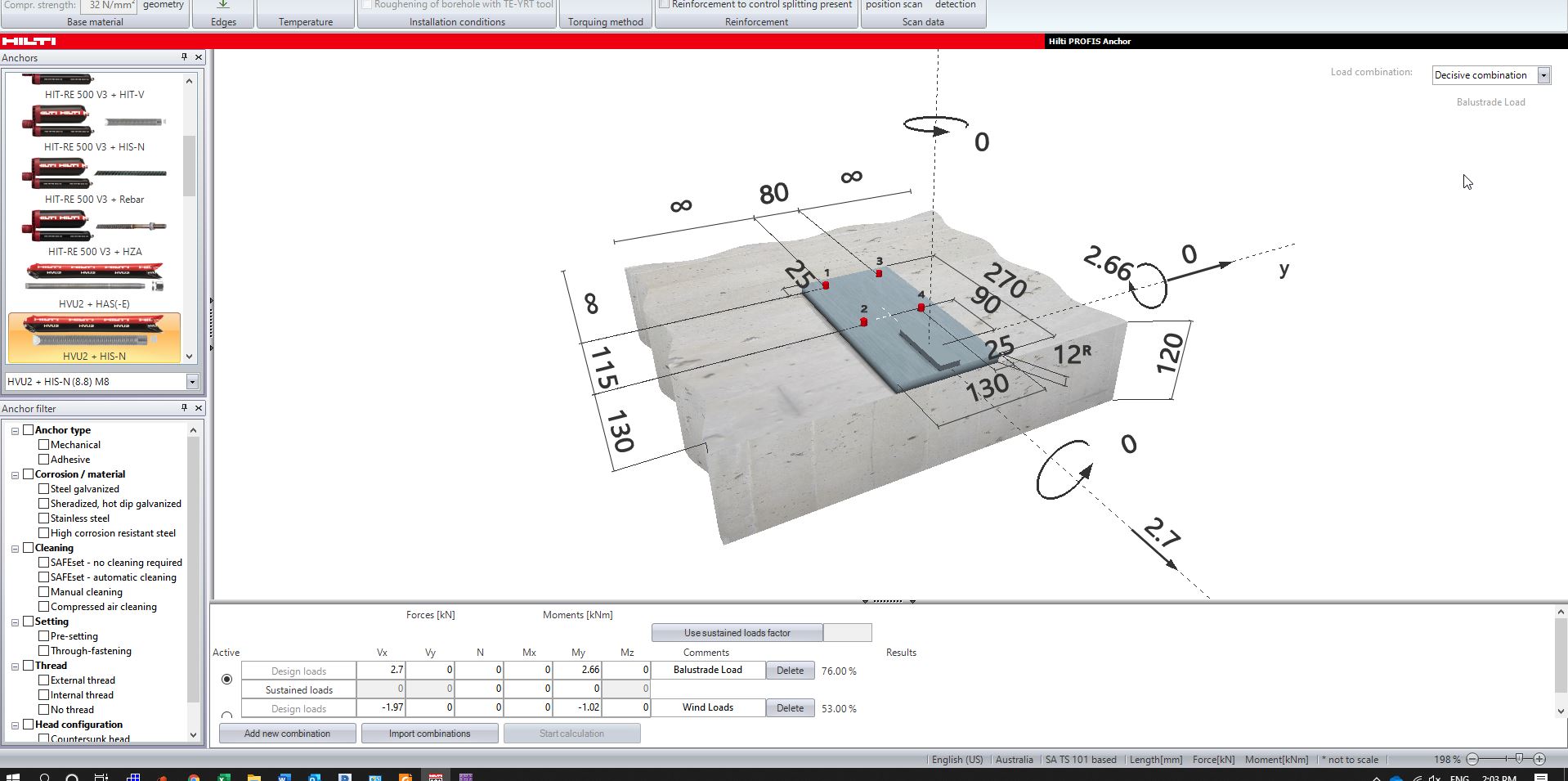Check Manual cleaning filter
Viewport: 1568px width, 781px height.
coord(44,592)
